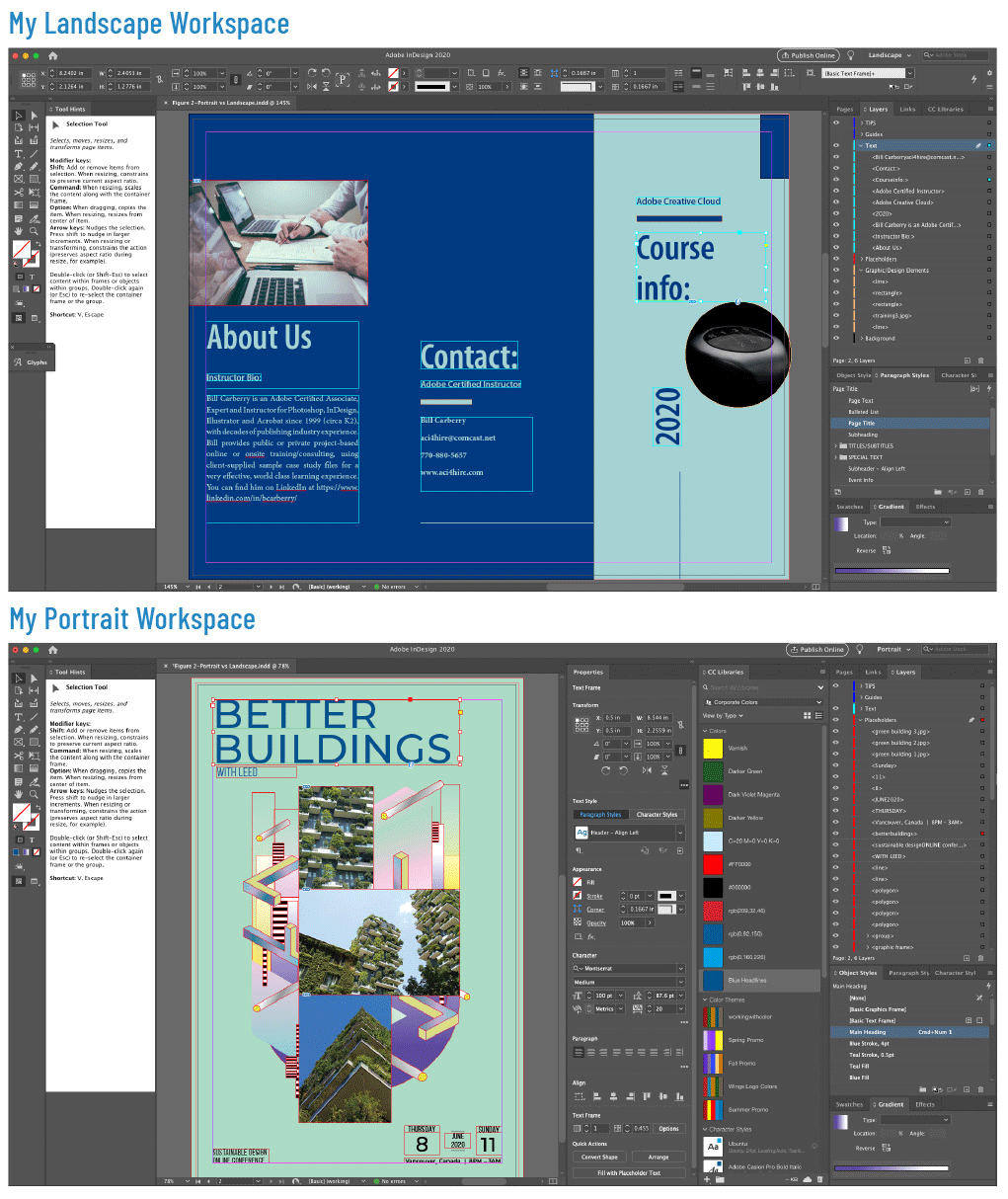Flip horizontal in the Portrait Properties panel
The height and width of the screenshot is (1199, 1008).
[x=646, y=769]
